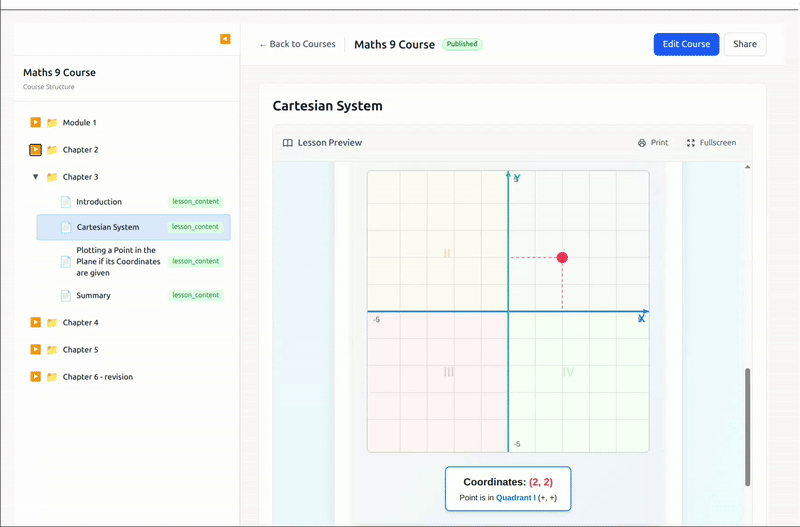Click the Share button

tap(745, 44)
